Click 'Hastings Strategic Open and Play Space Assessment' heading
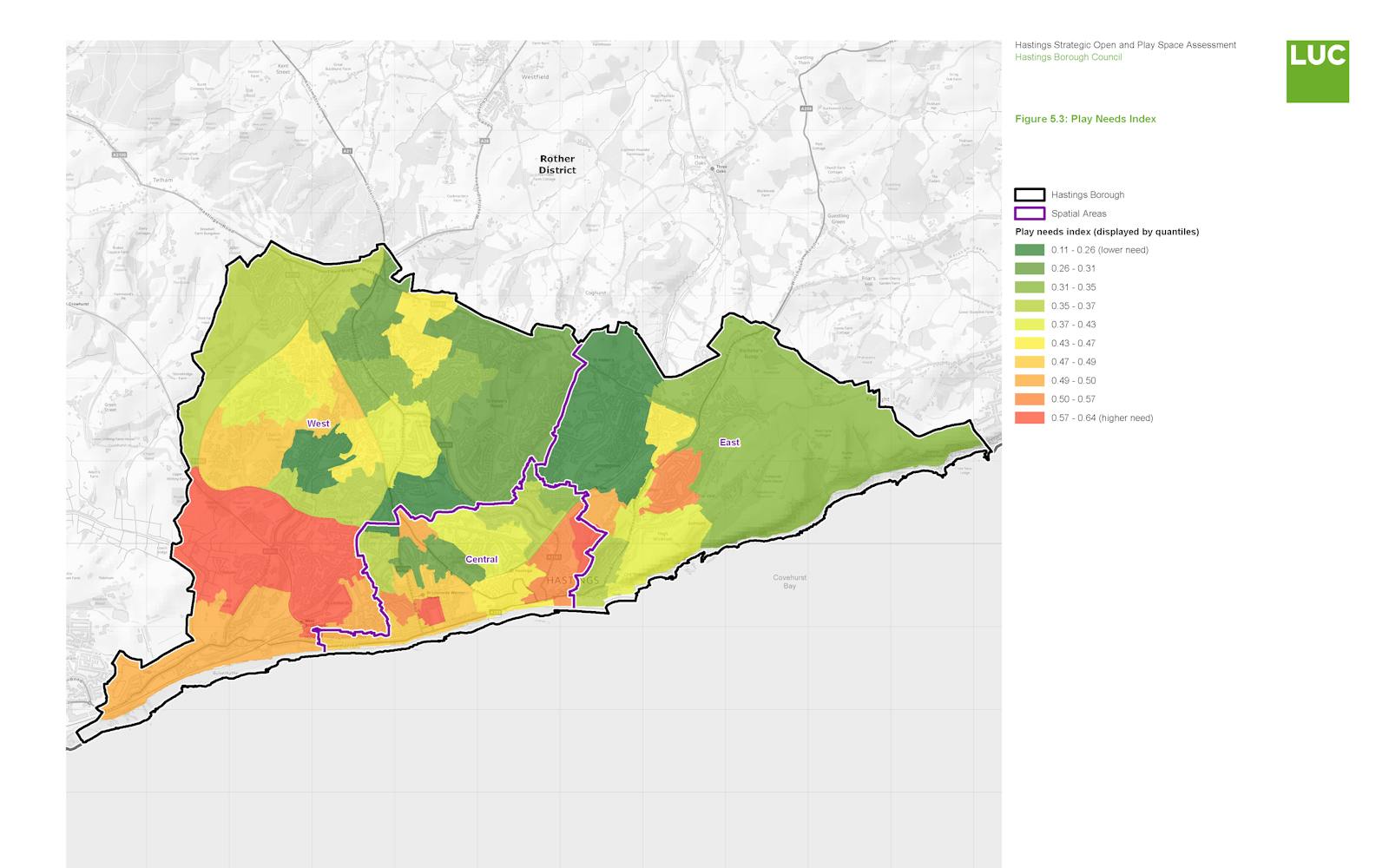 (1125, 45)
